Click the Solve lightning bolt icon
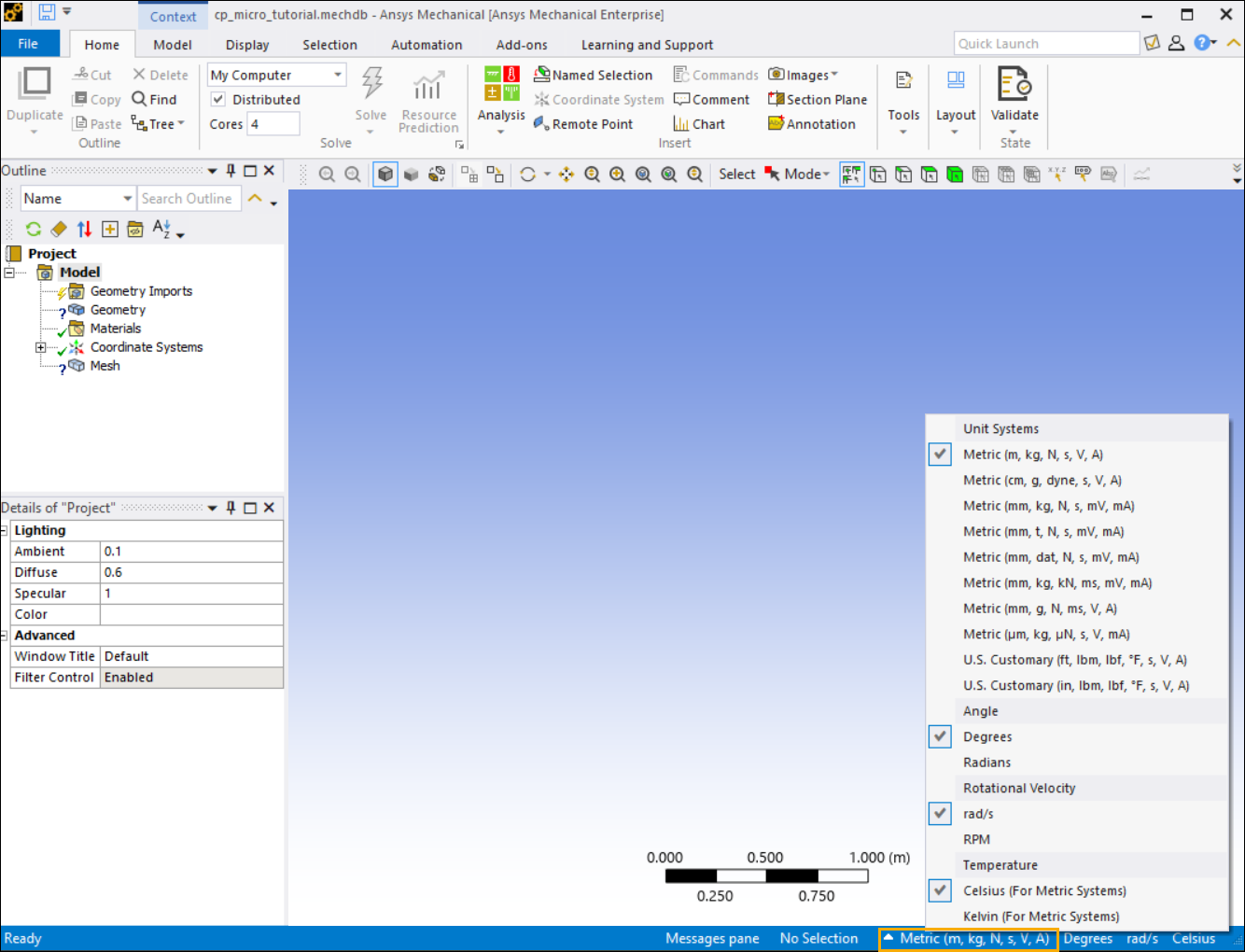 [x=371, y=84]
